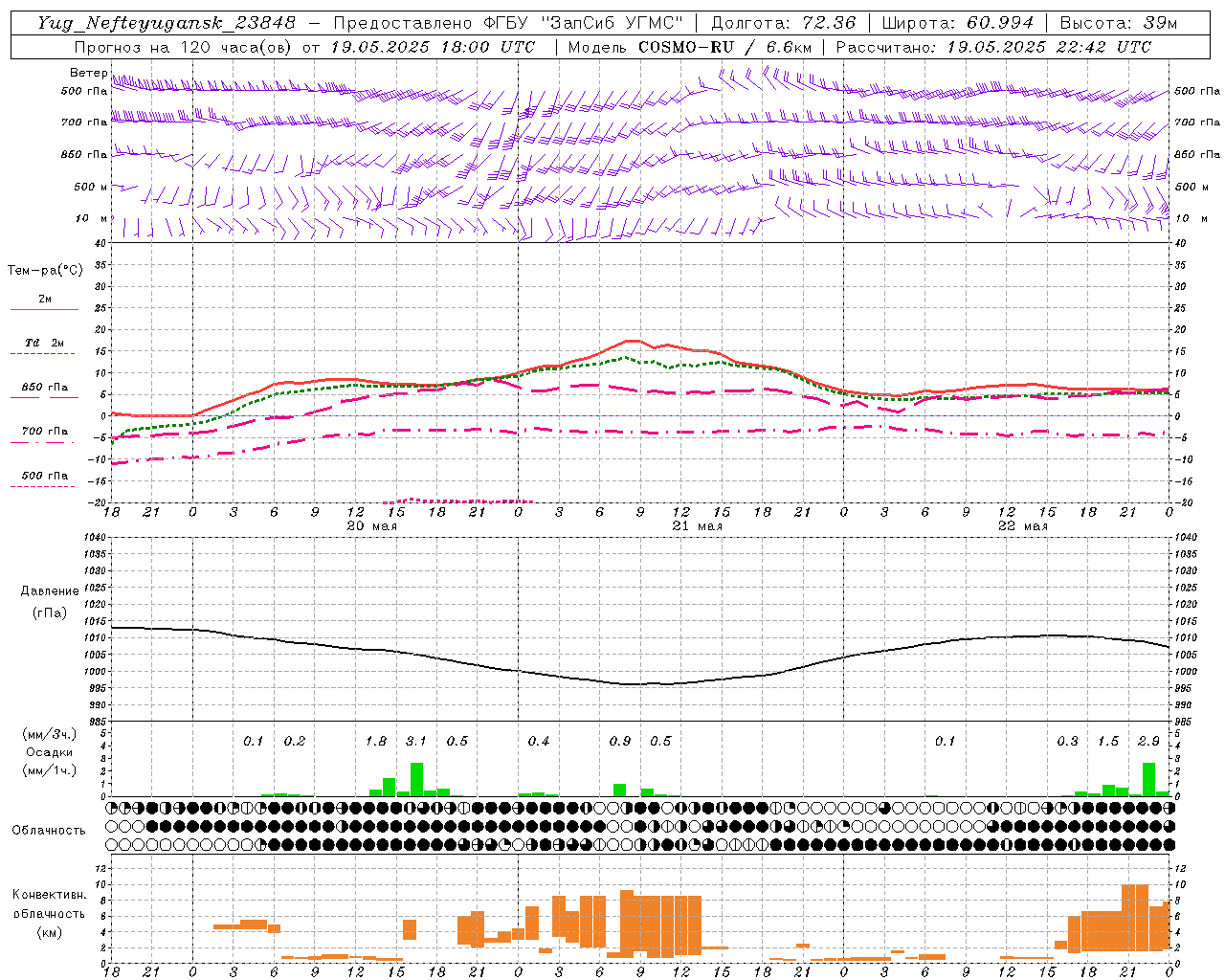Click the pink dotted 500 гПа legend line
Viewport: 1225px width, 980px height.
43,487
